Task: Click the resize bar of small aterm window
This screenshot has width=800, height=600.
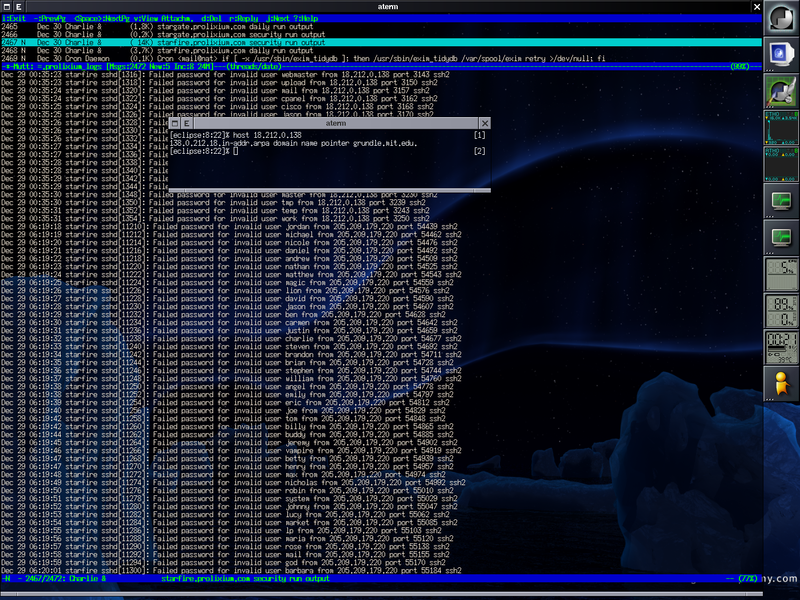Action: pyautogui.click(x=330, y=190)
